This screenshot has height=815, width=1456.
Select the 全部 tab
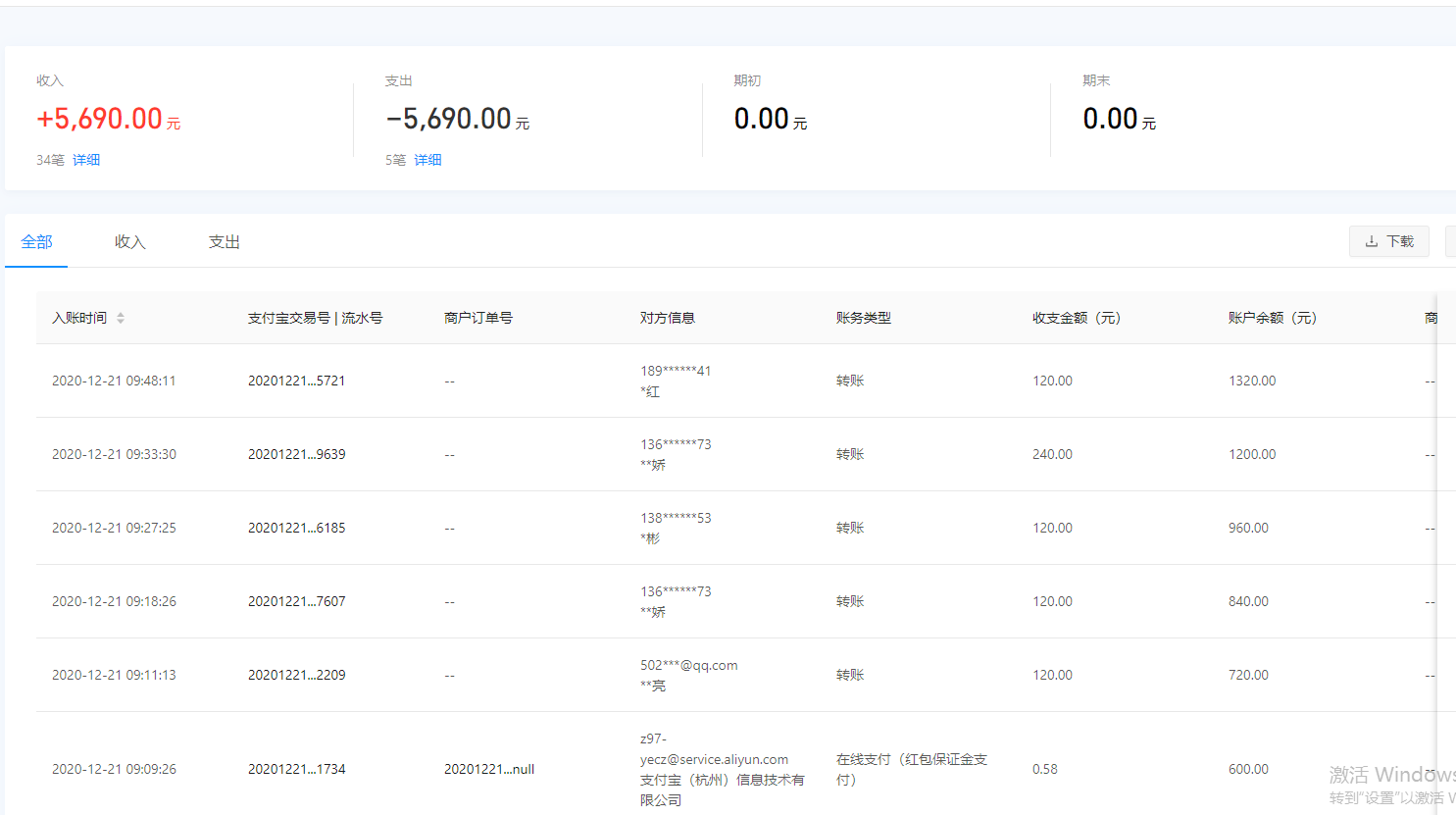[36, 242]
